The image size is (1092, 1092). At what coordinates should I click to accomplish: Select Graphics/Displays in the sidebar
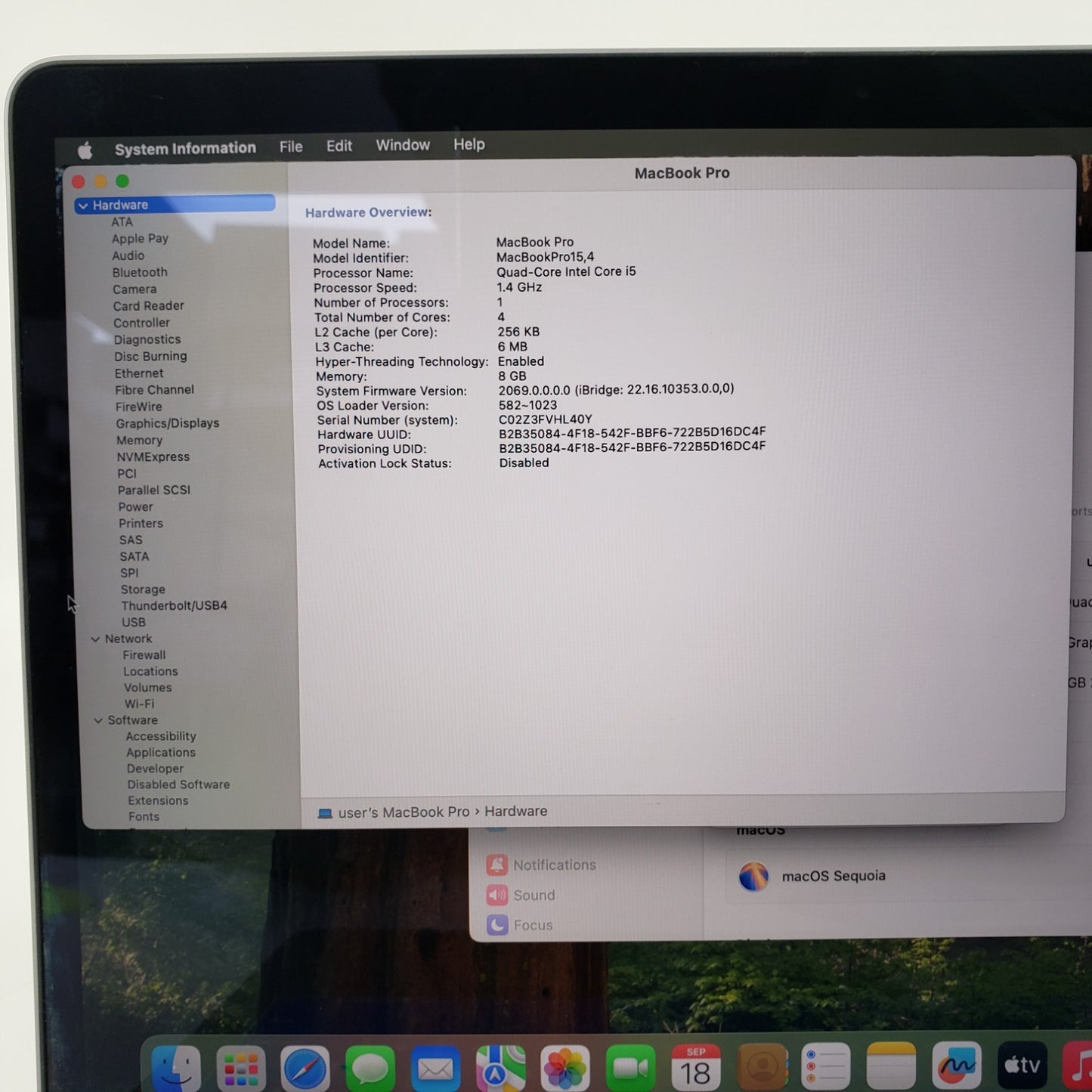point(167,423)
